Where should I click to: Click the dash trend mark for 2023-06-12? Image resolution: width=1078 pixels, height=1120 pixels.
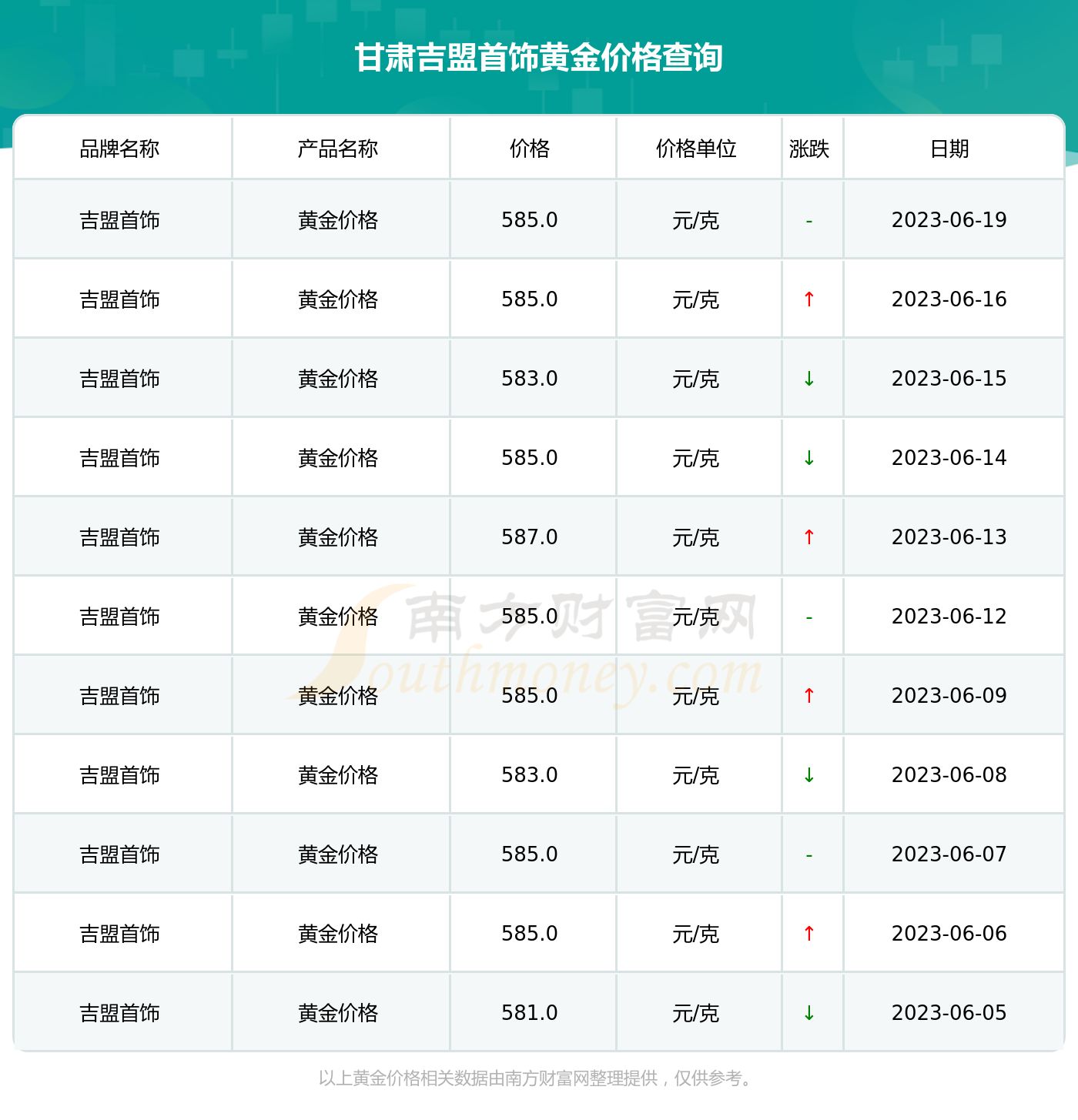809,618
